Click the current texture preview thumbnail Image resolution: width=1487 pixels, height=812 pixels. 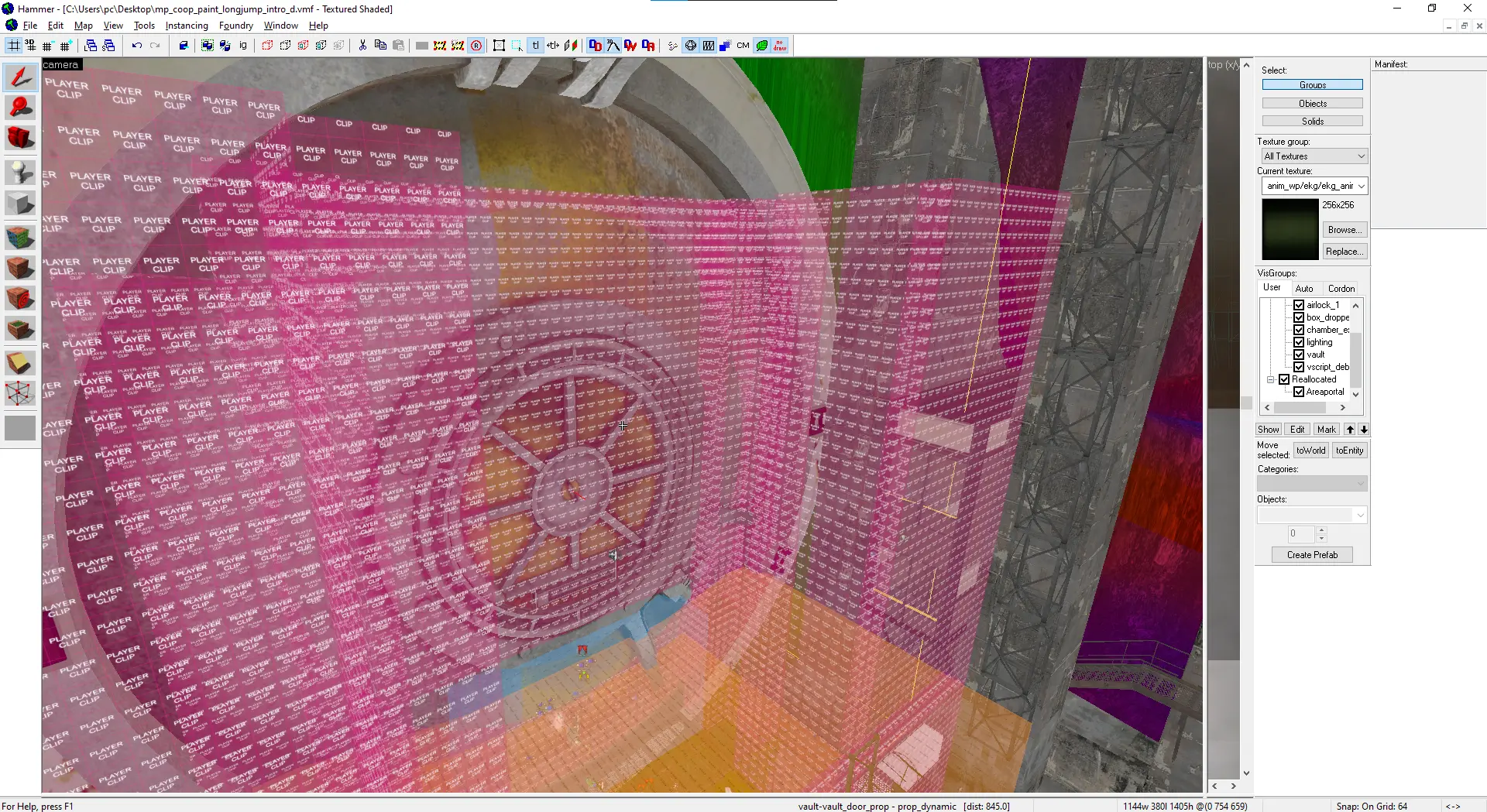(x=1290, y=229)
